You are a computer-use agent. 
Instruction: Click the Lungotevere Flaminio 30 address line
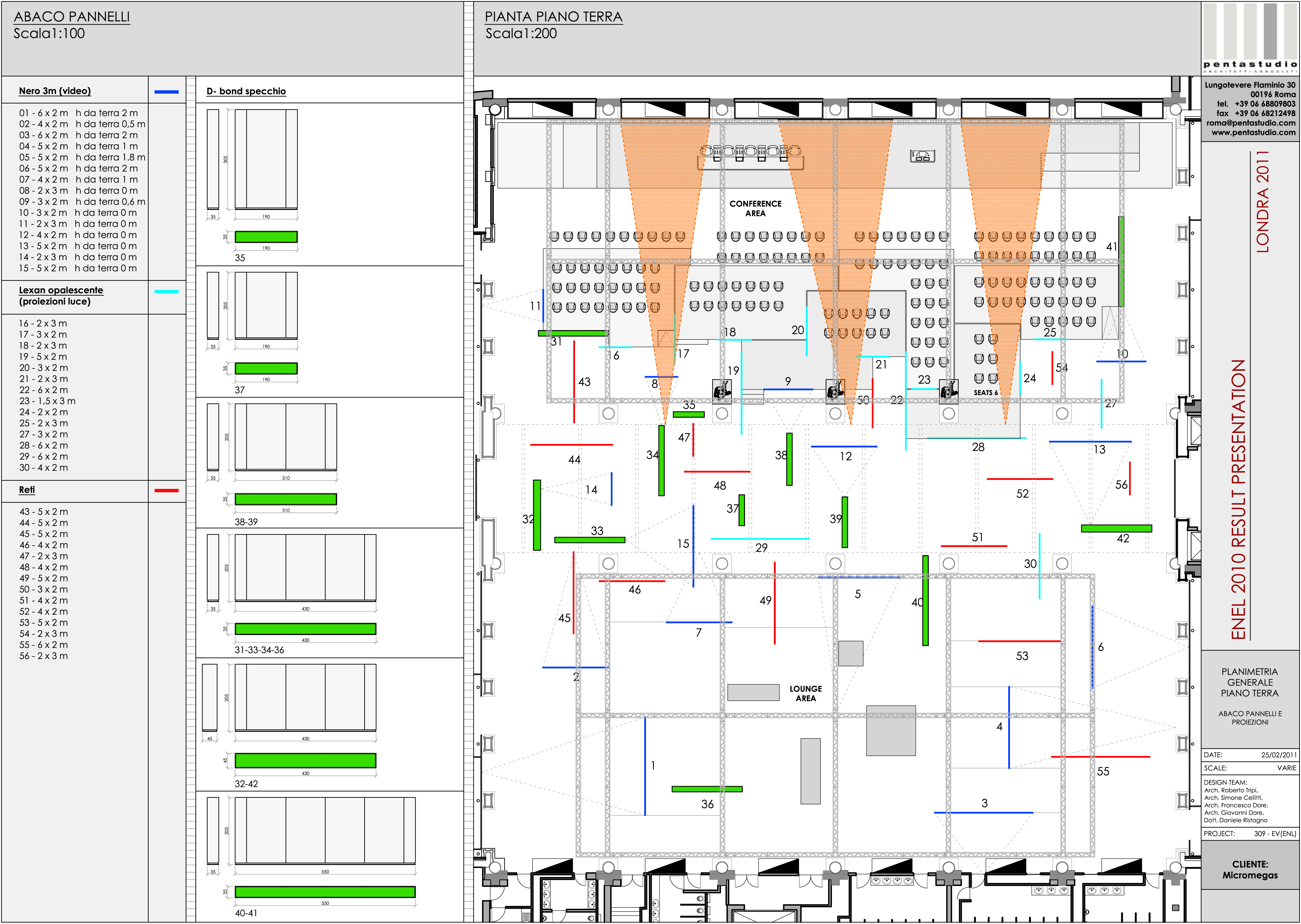(1250, 85)
